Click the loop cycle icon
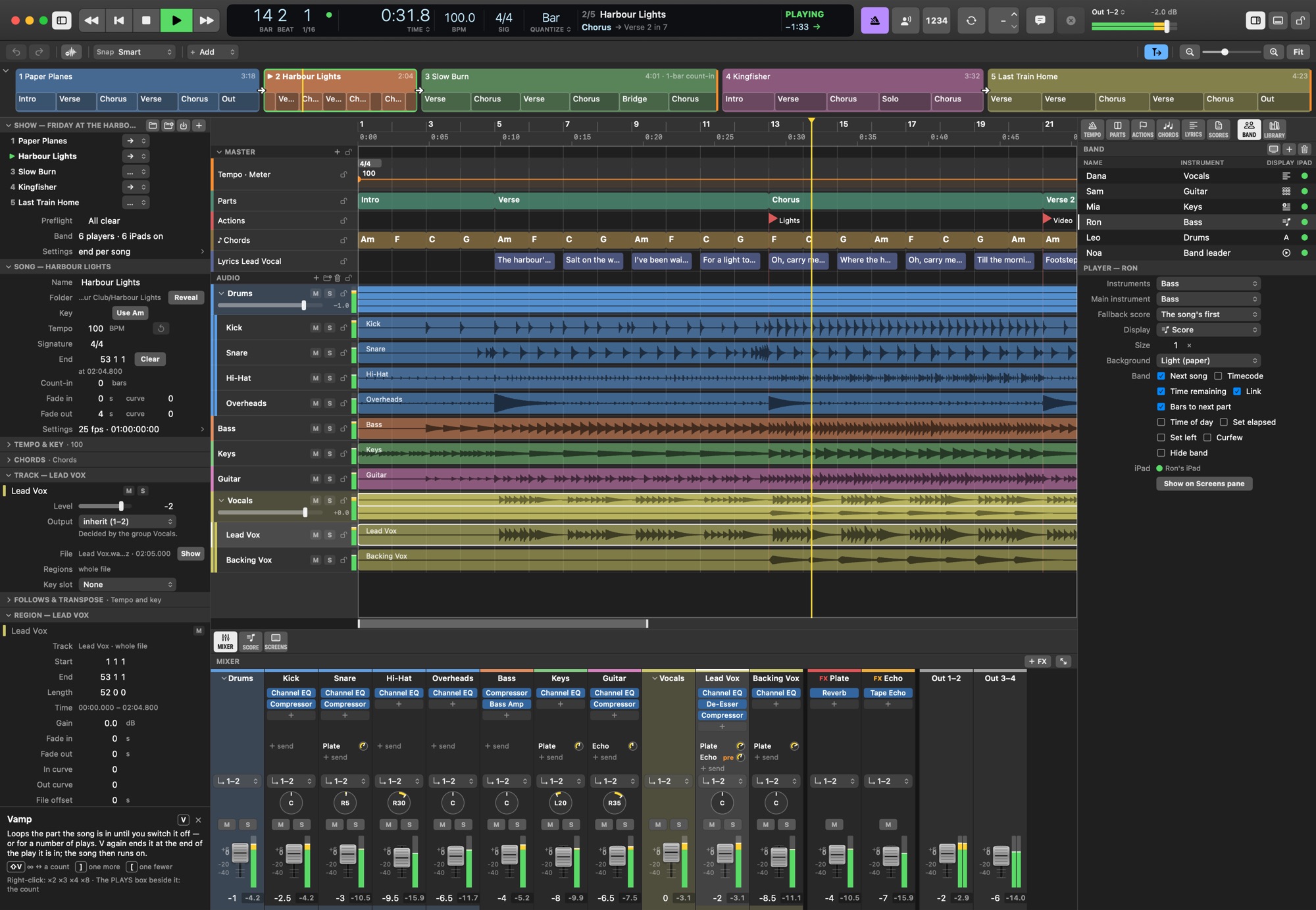The image size is (1316, 910). [971, 20]
